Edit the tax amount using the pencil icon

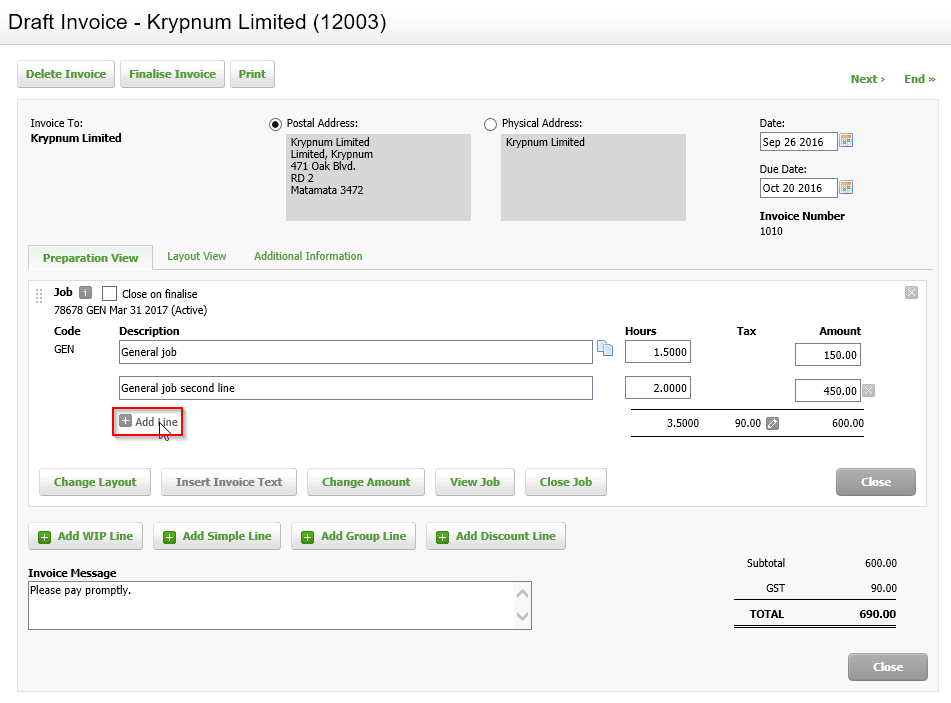771,423
